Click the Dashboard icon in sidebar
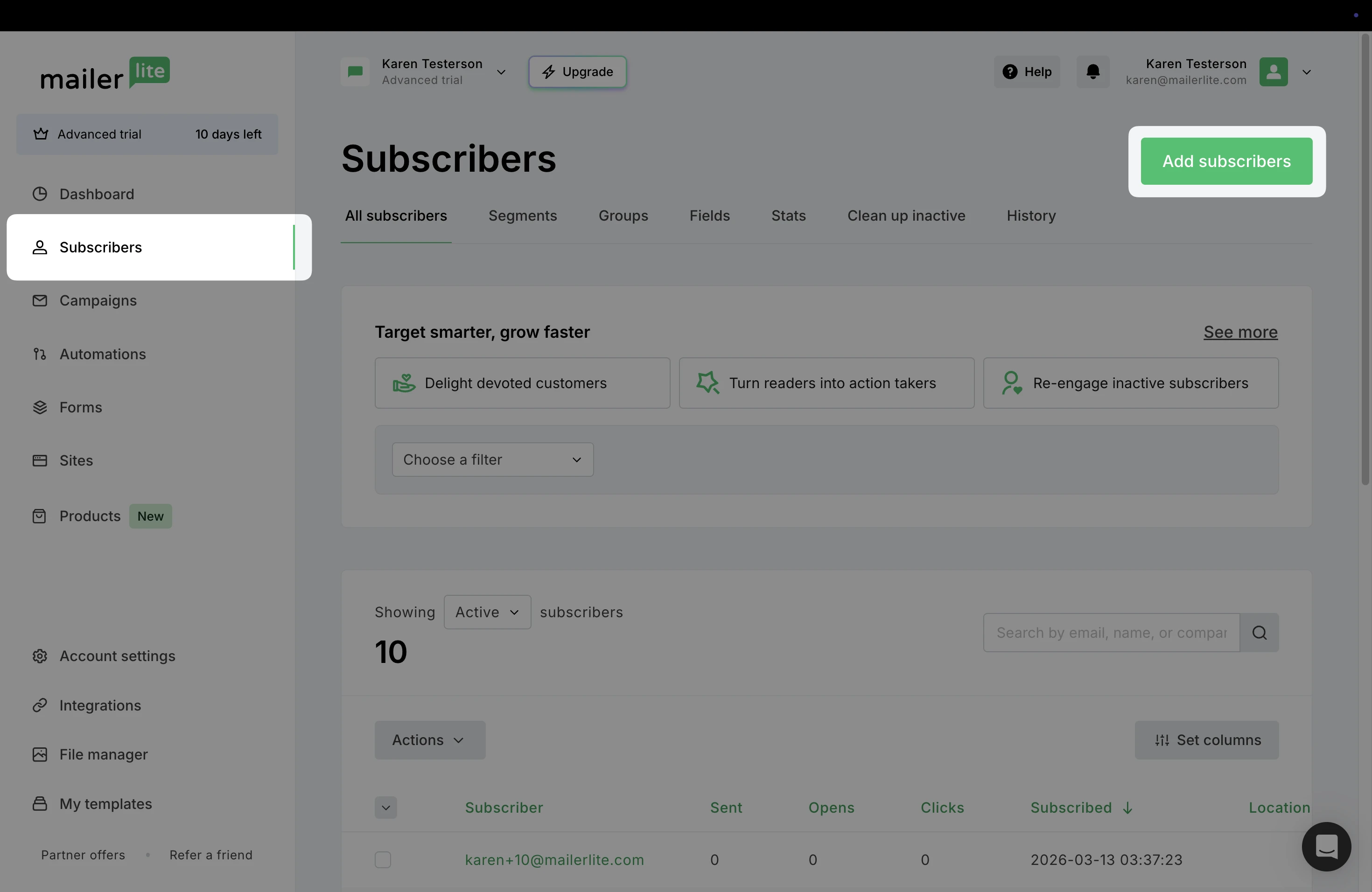The height and width of the screenshot is (892, 1372). click(x=39, y=194)
